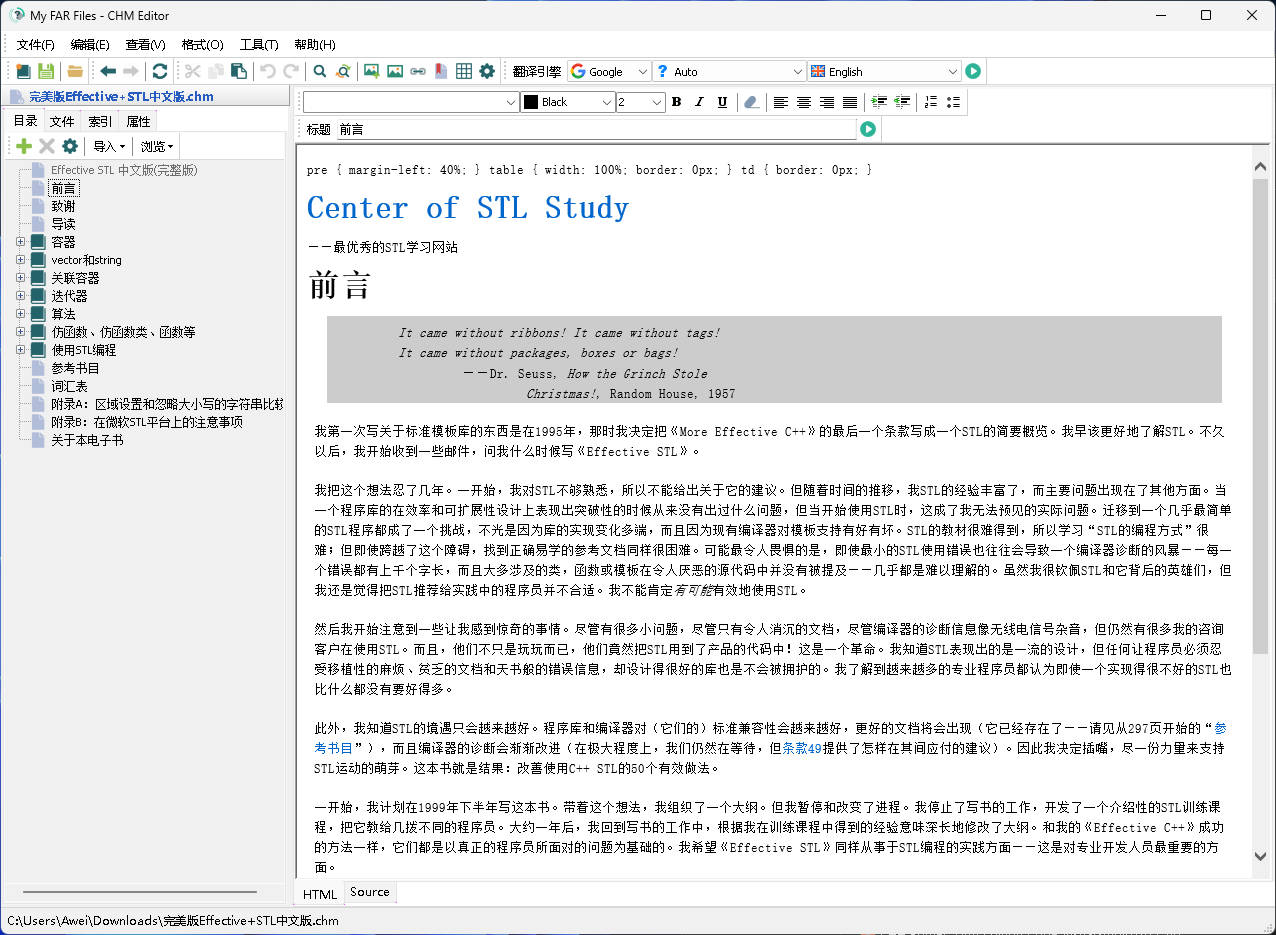This screenshot has height=935, width=1276.
Task: Expand the vector和string tree node
Action: point(21,260)
